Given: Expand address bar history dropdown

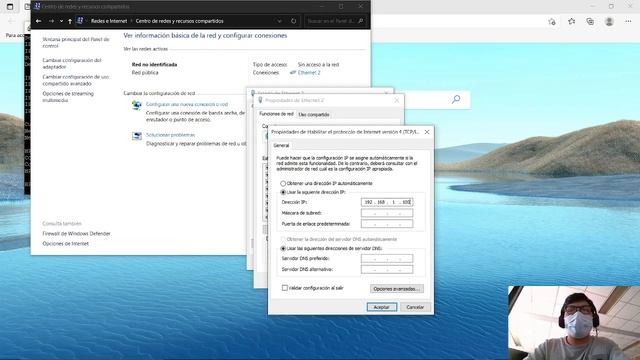Looking at the screenshot, I should coord(280,21).
